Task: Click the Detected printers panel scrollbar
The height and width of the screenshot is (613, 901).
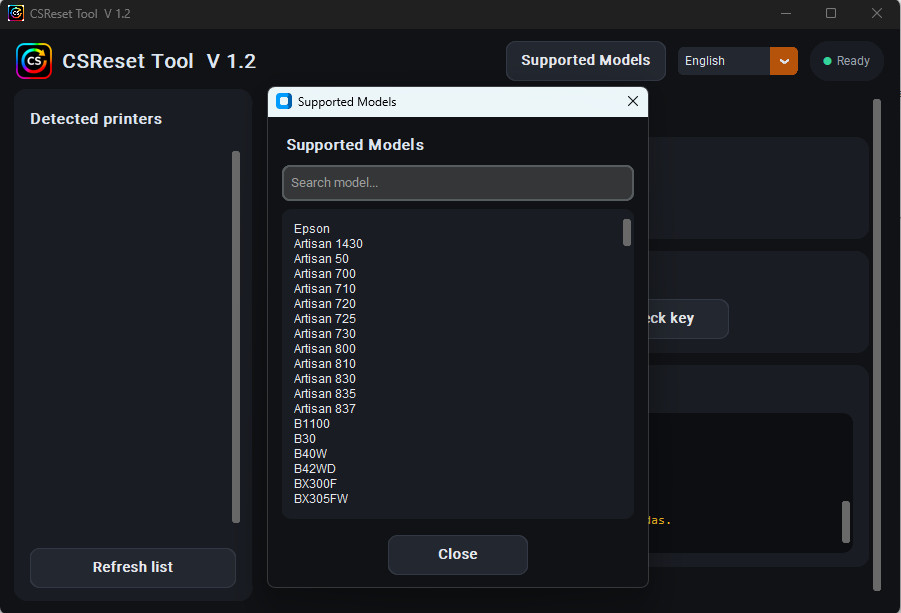Action: tap(236, 337)
